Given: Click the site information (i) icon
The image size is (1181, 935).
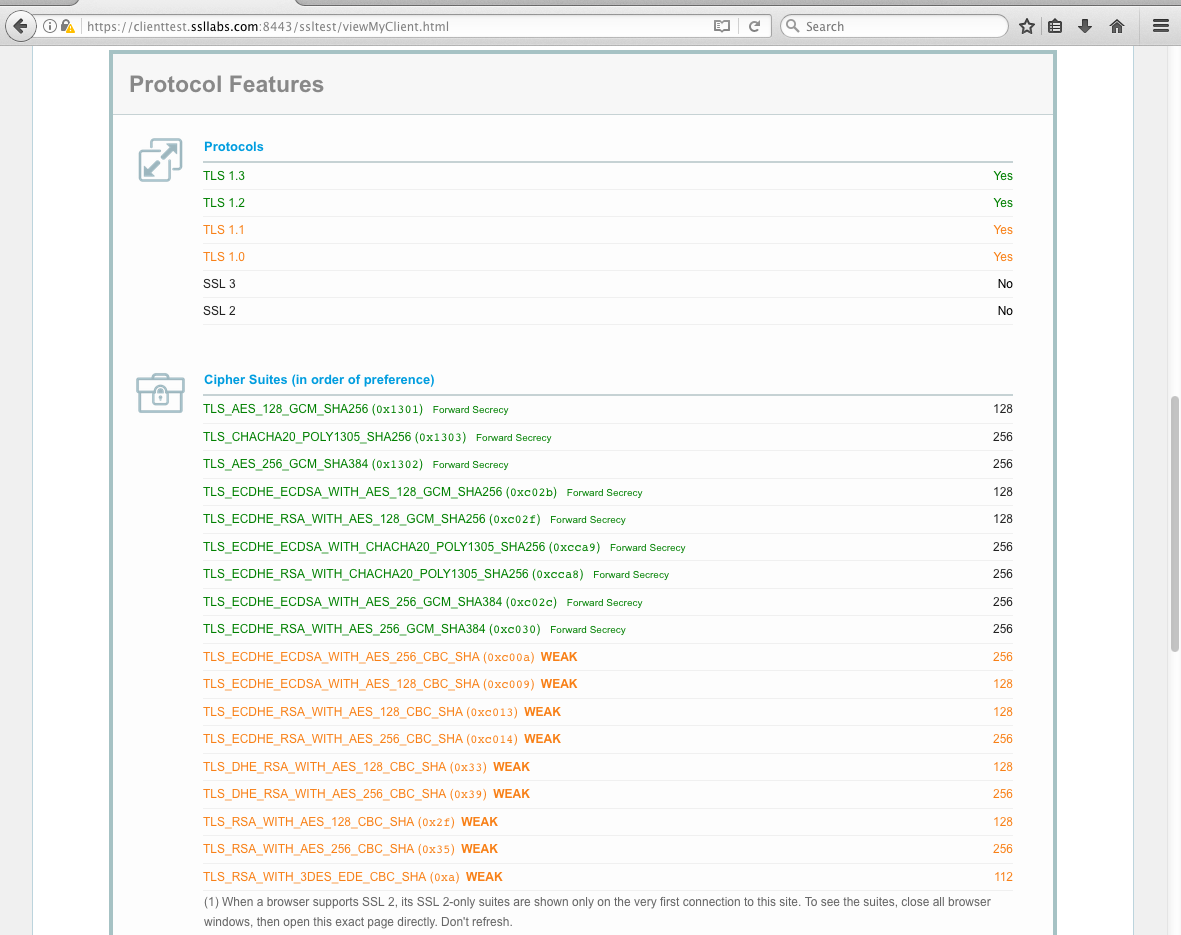Looking at the screenshot, I should (x=50, y=26).
